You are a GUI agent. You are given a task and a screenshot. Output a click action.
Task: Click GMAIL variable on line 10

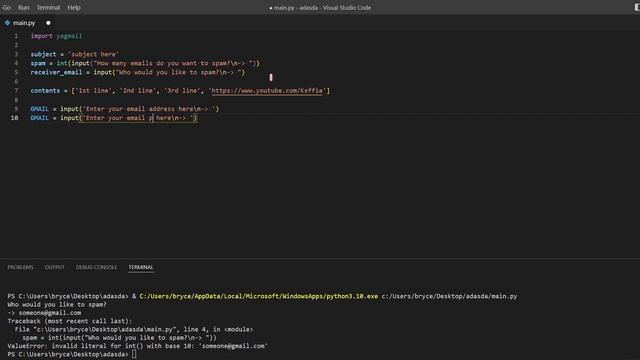[40, 118]
